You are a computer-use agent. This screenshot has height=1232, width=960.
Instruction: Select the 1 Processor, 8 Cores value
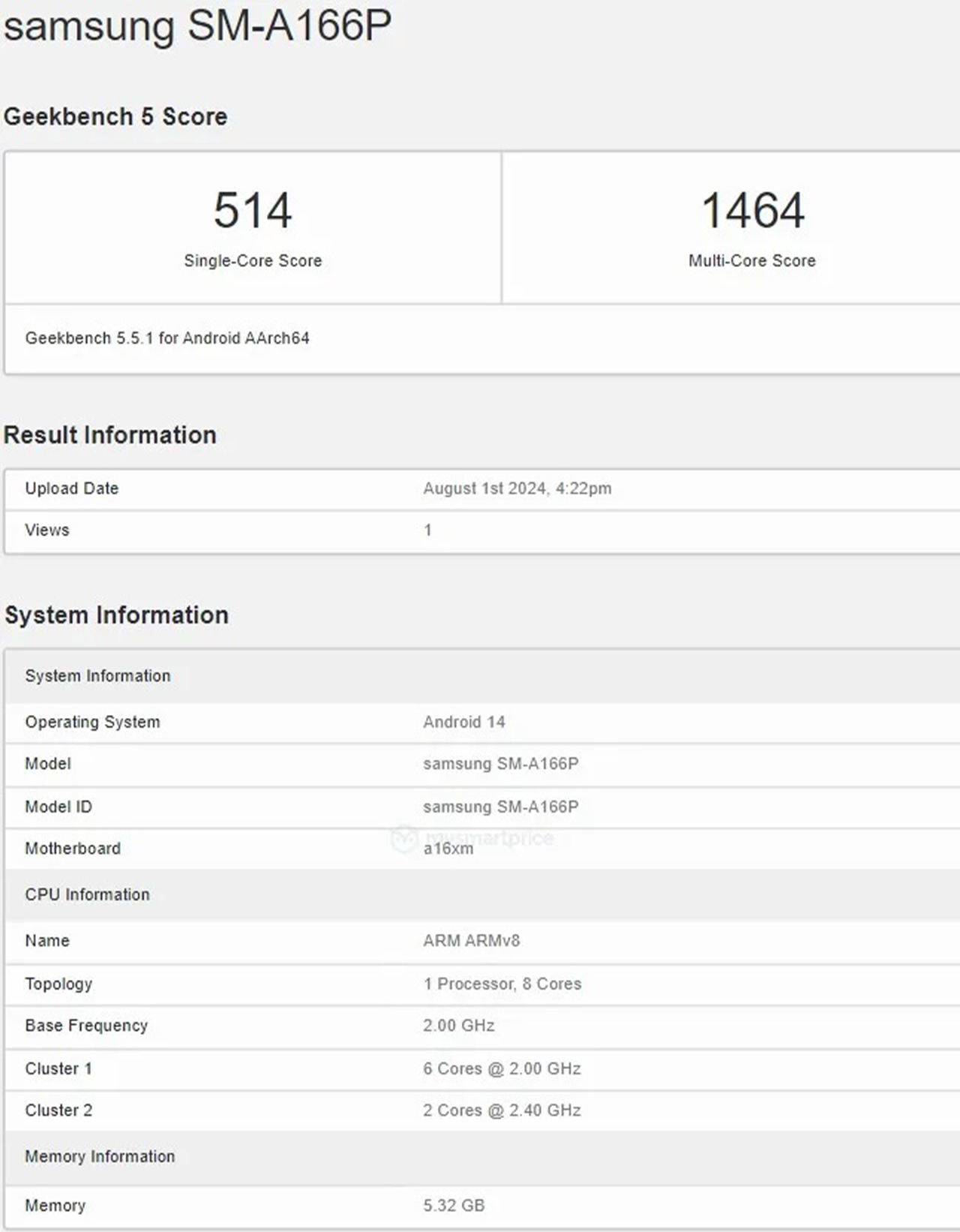502,984
